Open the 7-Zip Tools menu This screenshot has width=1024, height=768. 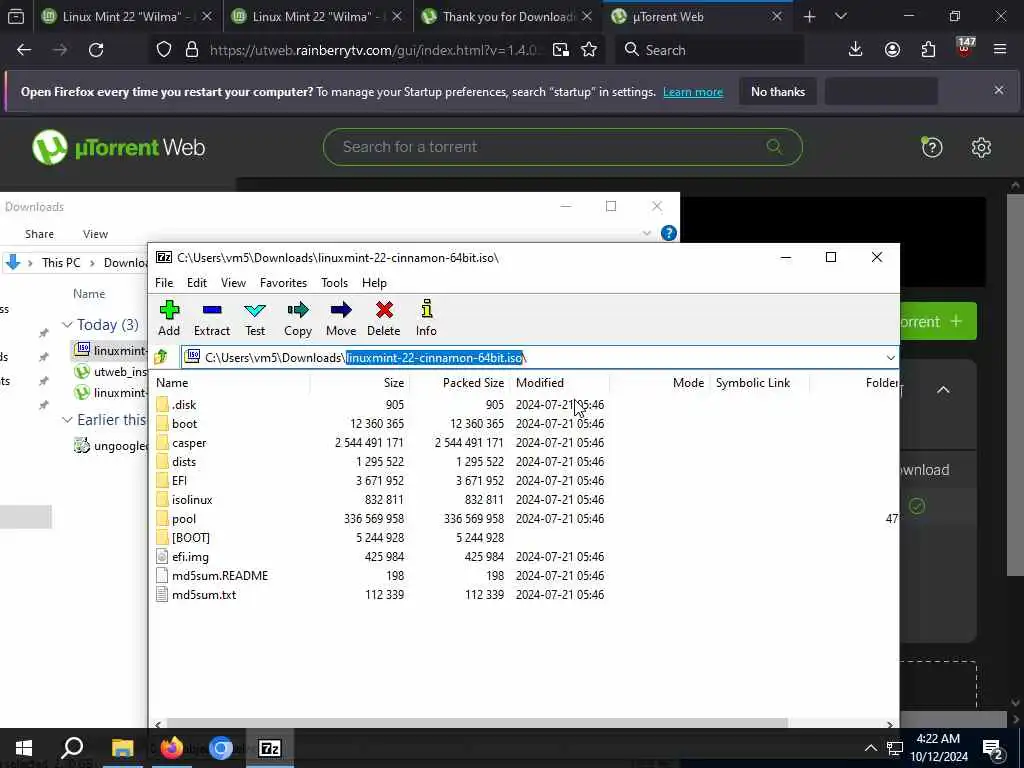point(334,283)
